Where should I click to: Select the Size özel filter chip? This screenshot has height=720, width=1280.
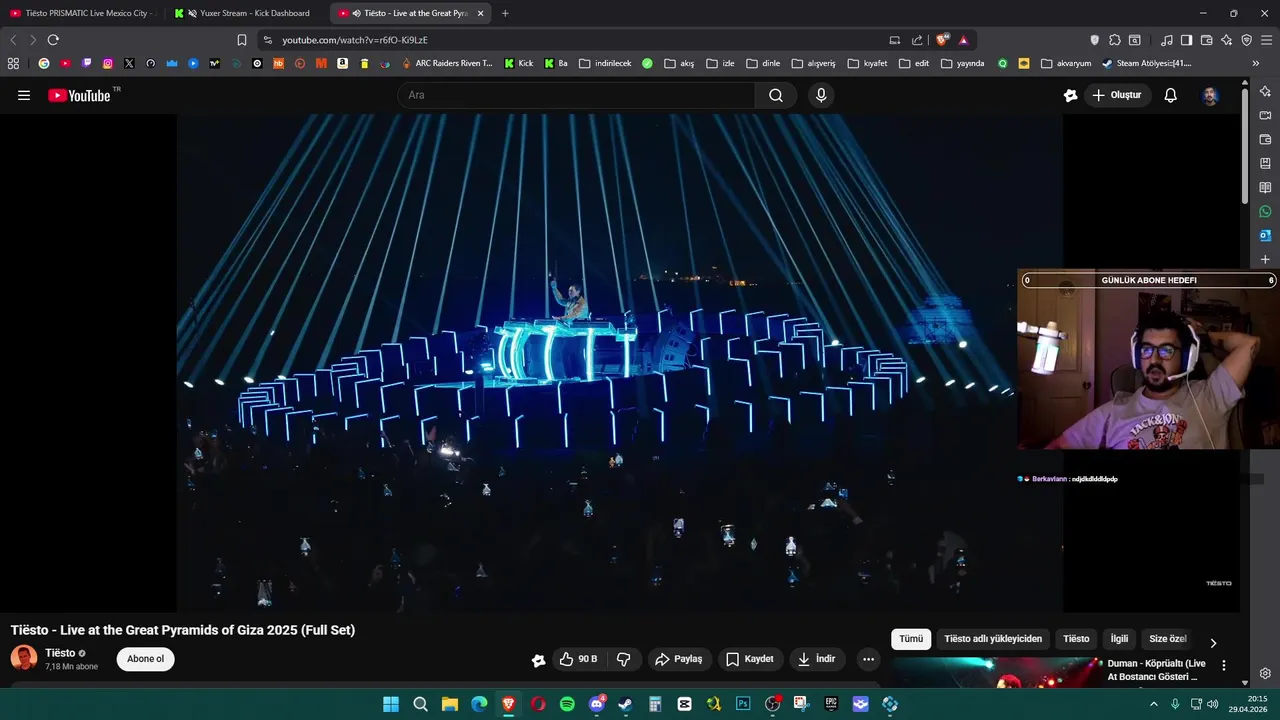1167,639
